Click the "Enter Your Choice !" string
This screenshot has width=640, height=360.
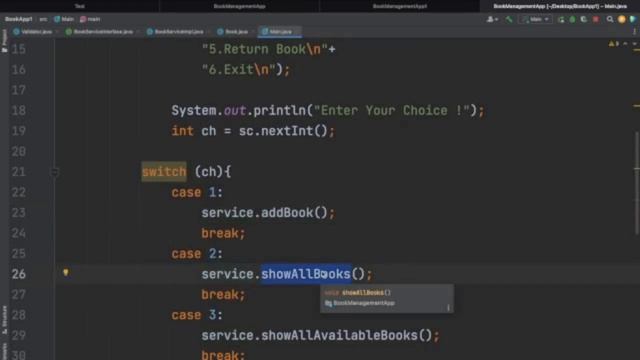[x=391, y=111]
